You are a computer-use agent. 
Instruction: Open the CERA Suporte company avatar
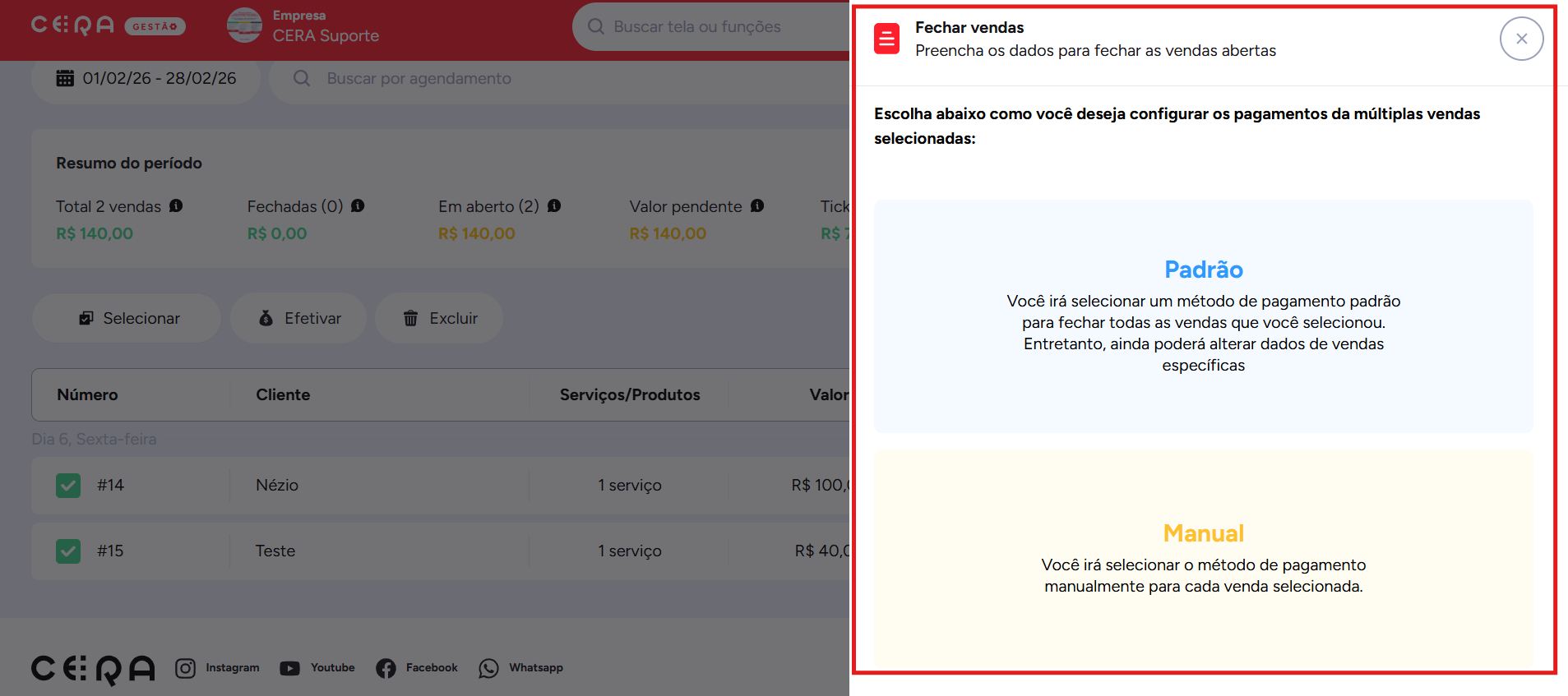click(244, 25)
